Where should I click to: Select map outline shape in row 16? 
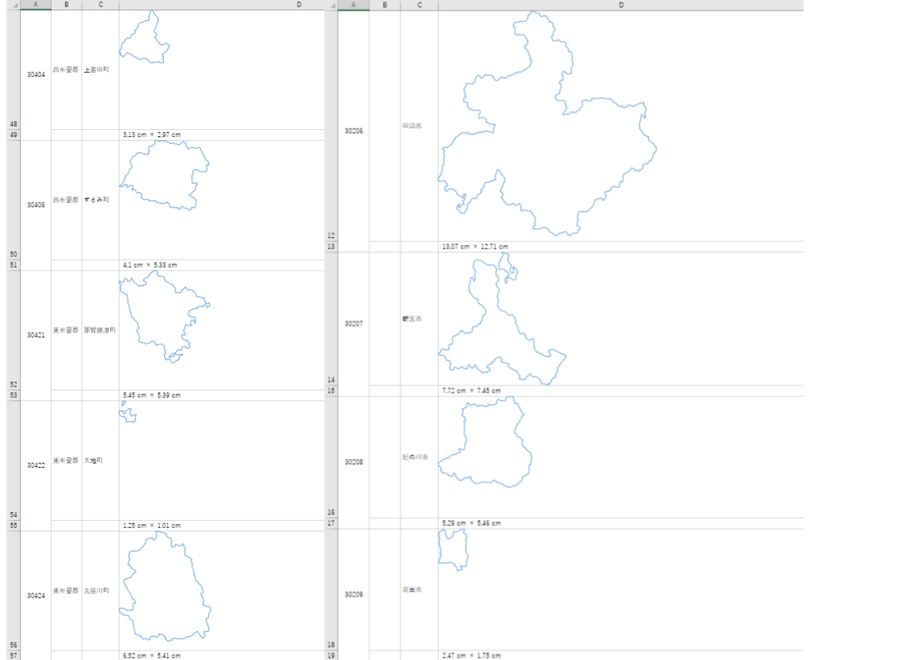485,442
